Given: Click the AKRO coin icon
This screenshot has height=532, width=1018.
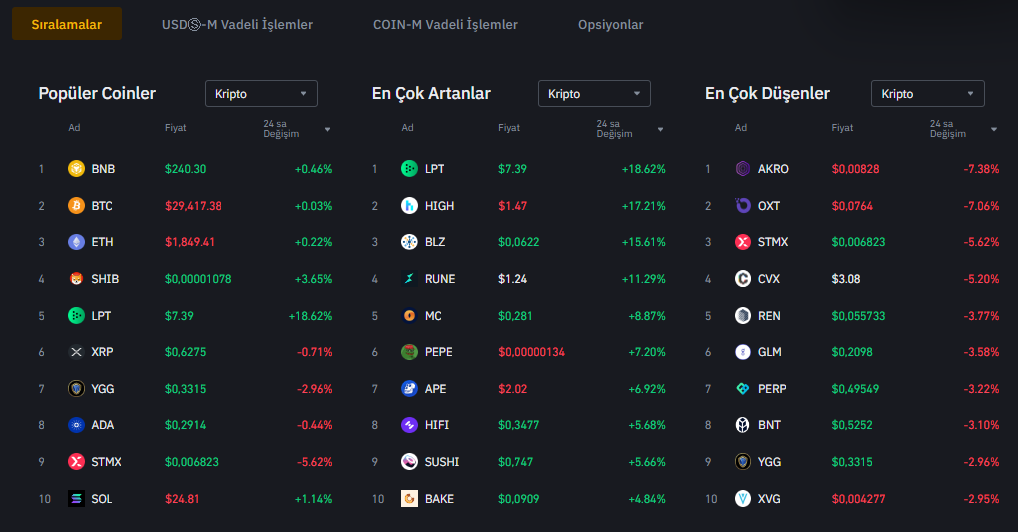Looking at the screenshot, I should click(x=742, y=169).
